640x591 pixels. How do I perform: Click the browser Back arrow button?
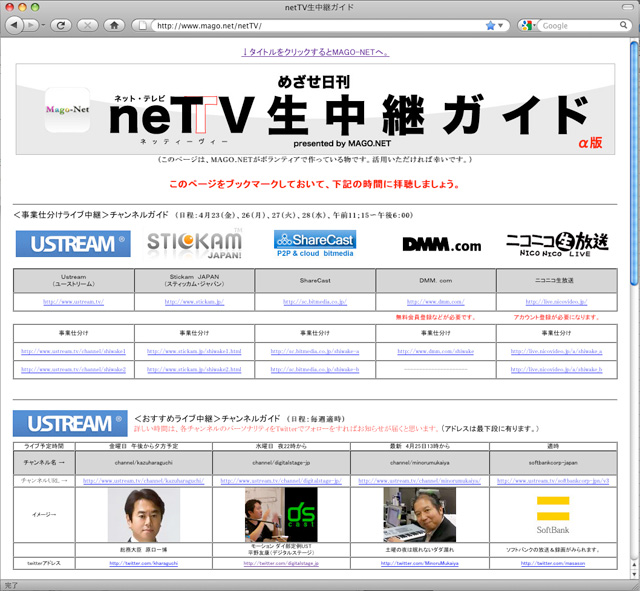15,26
